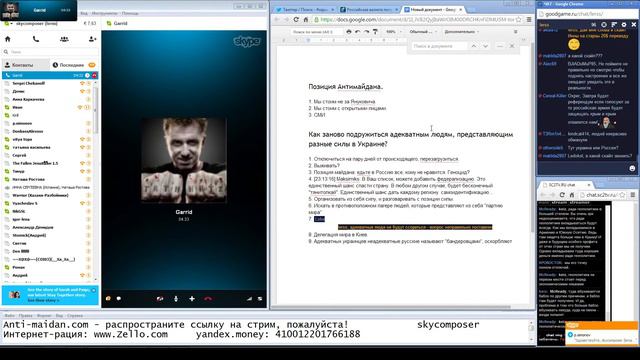Viewport: 640px width, 360px height.
Task: Select the Новый документ Google Docs tab
Action: [x=433, y=9]
